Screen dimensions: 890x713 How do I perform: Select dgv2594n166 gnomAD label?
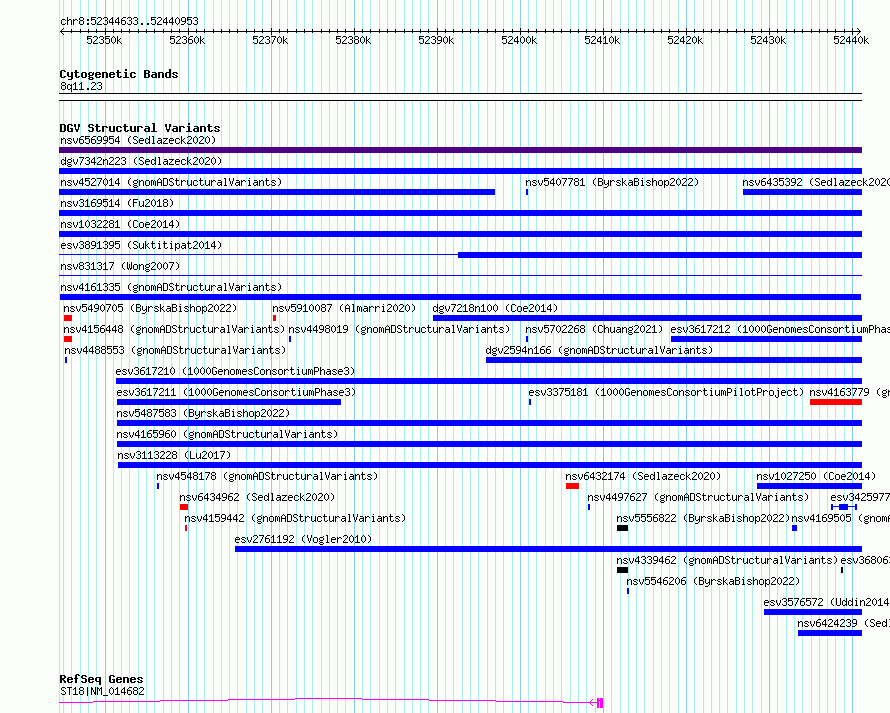pos(599,350)
